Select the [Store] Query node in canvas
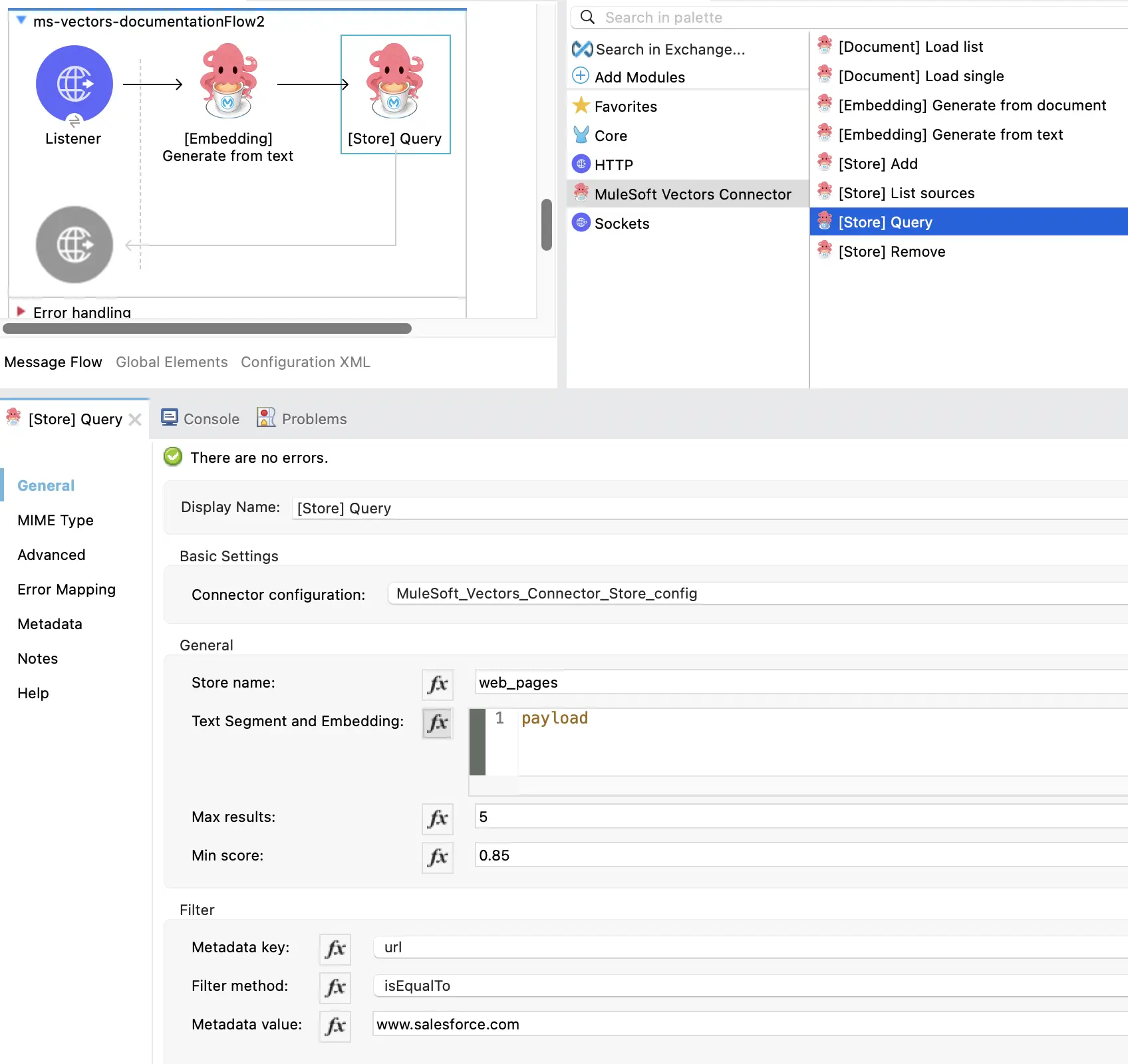1128x1064 pixels. 395,82
